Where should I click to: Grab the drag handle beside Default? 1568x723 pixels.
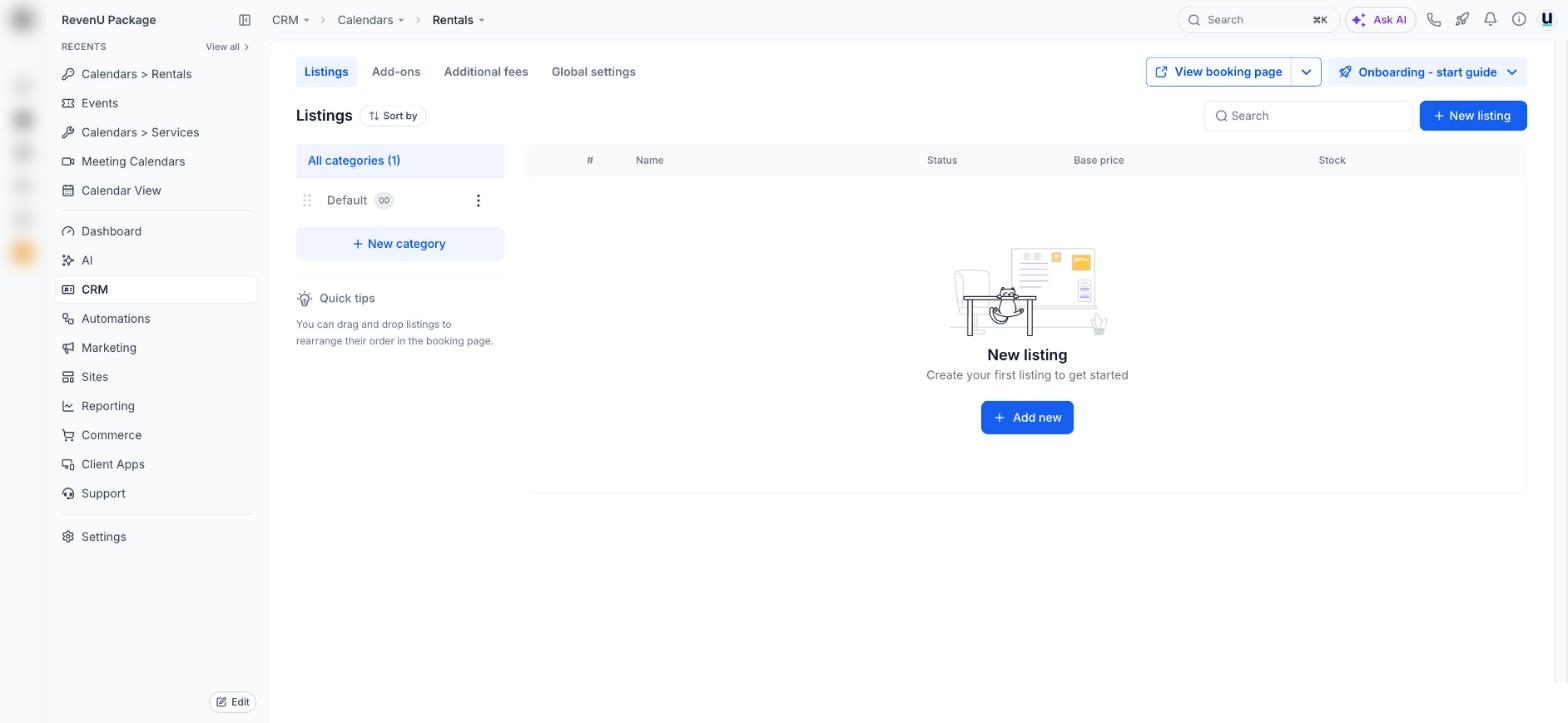pos(307,201)
